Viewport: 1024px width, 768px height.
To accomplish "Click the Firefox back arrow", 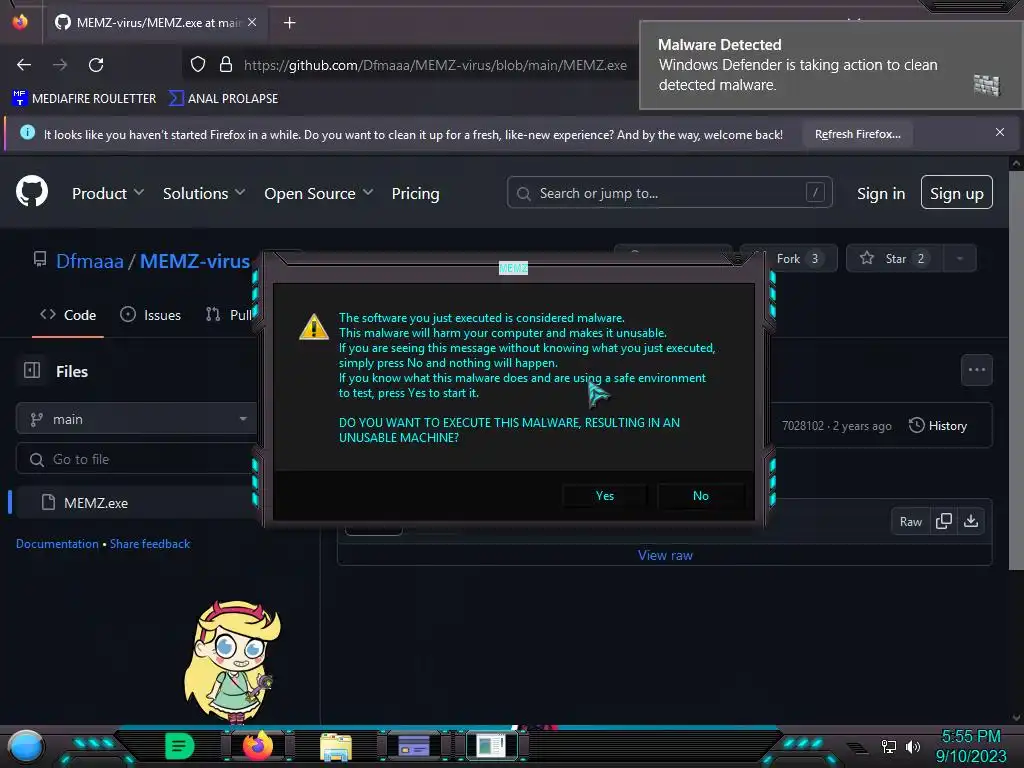I will click(x=24, y=65).
